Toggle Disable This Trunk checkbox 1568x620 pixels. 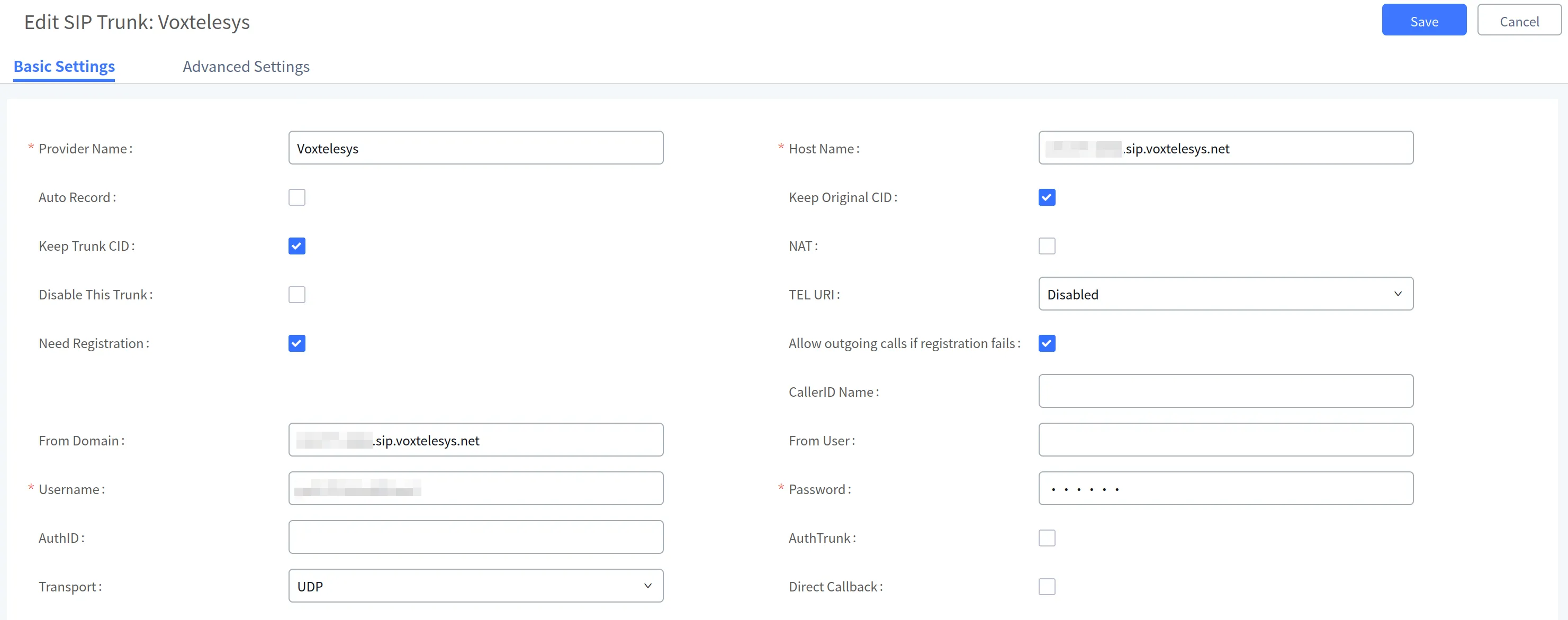coord(296,295)
